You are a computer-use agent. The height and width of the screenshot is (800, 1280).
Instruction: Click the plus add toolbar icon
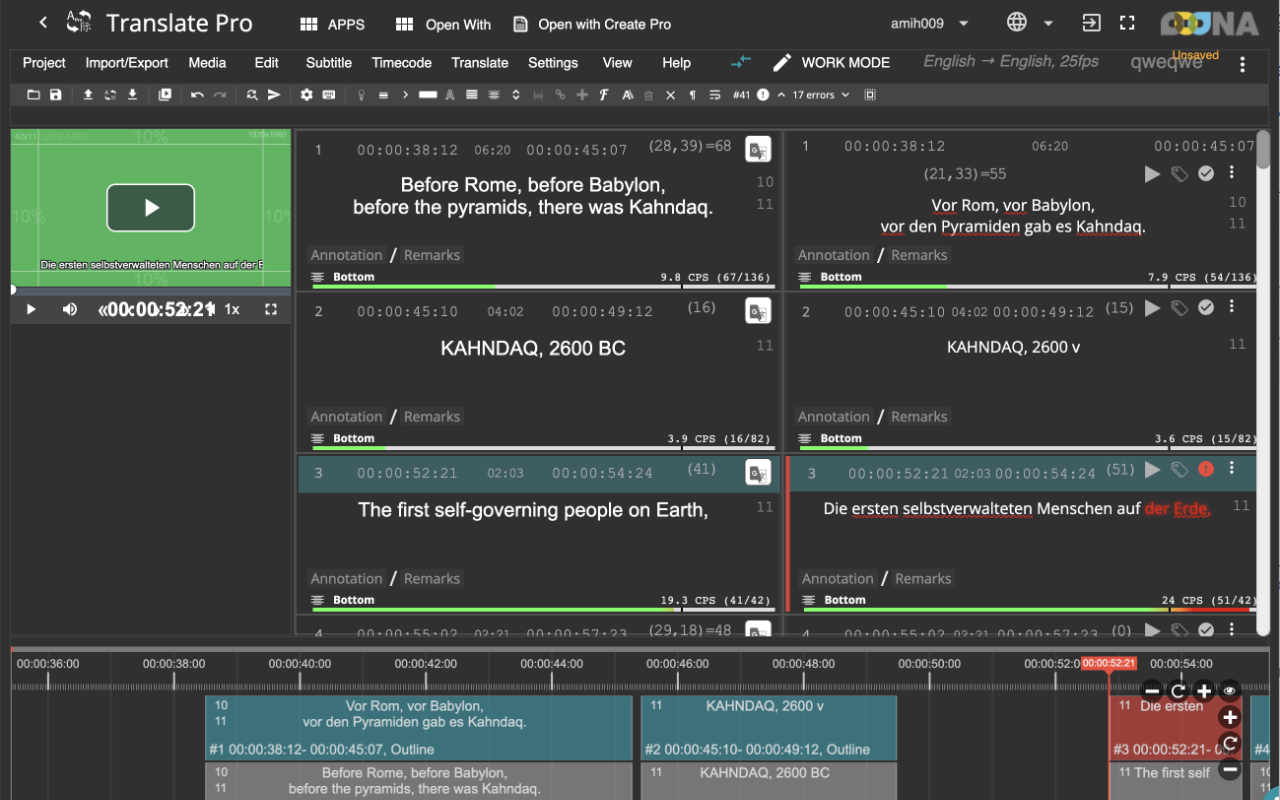(x=582, y=95)
